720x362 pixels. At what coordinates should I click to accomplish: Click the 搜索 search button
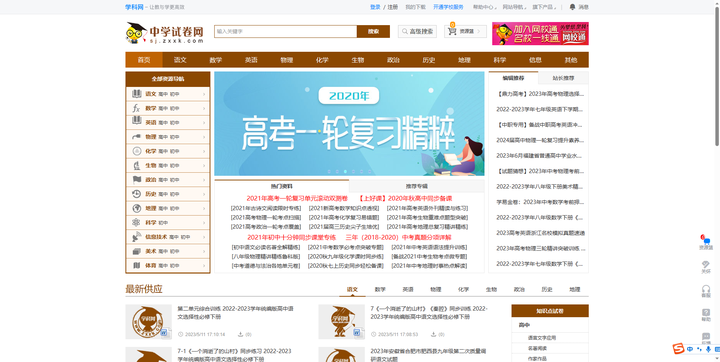click(x=373, y=31)
